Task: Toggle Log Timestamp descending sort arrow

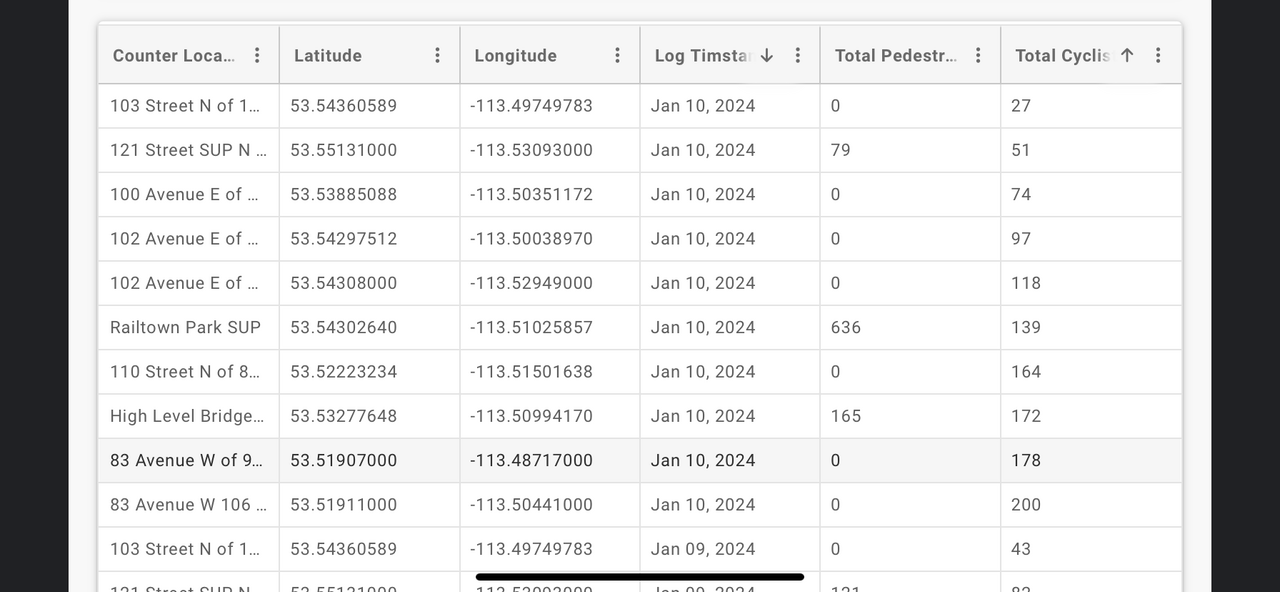Action: (x=767, y=55)
